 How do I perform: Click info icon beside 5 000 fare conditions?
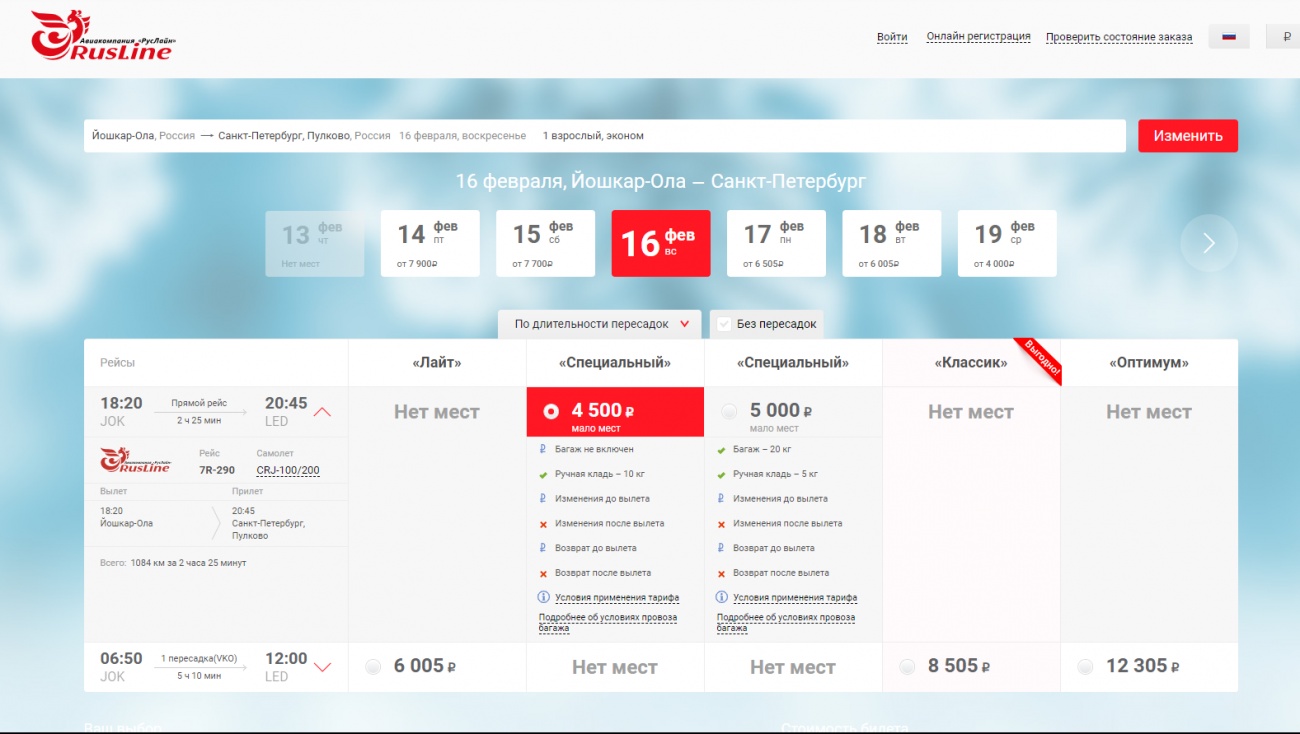click(722, 597)
